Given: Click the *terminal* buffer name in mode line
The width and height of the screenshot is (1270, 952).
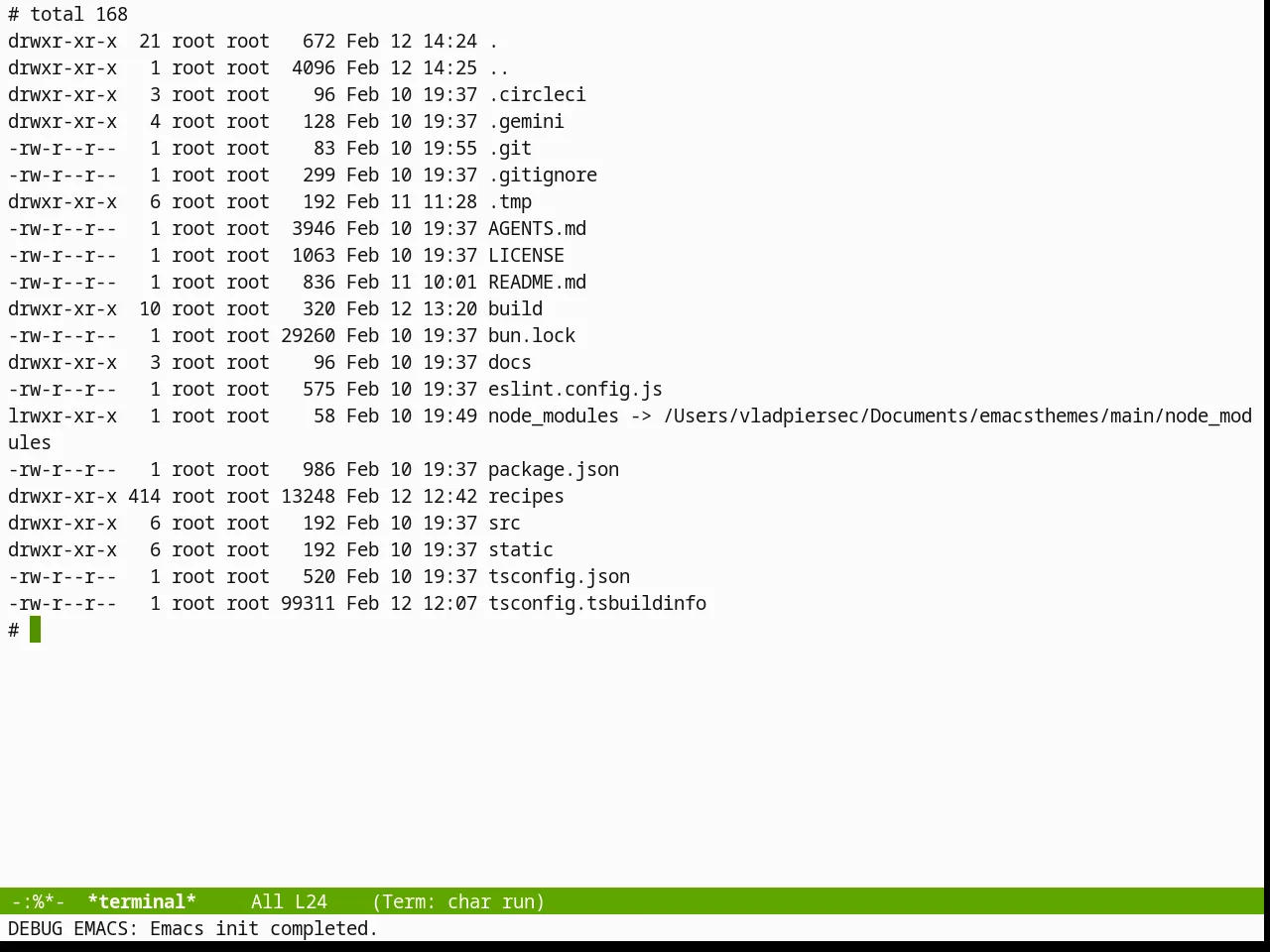Looking at the screenshot, I should 142,901.
